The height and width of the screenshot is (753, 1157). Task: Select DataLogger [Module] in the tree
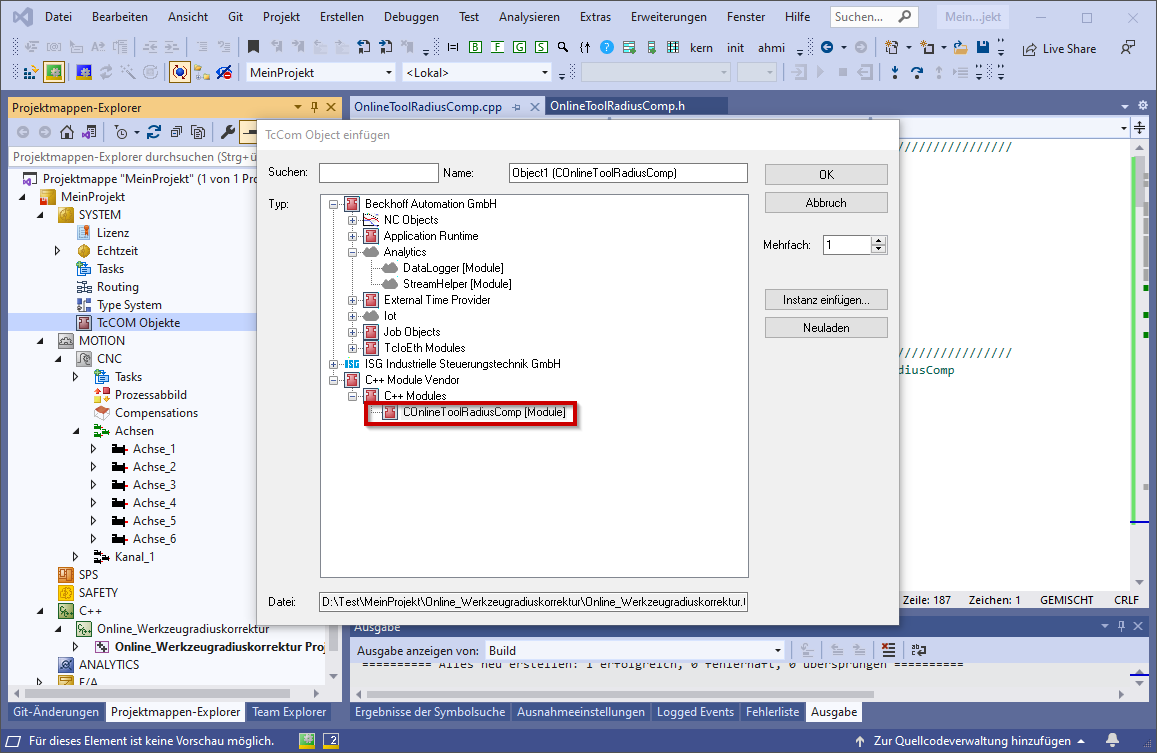(x=453, y=268)
